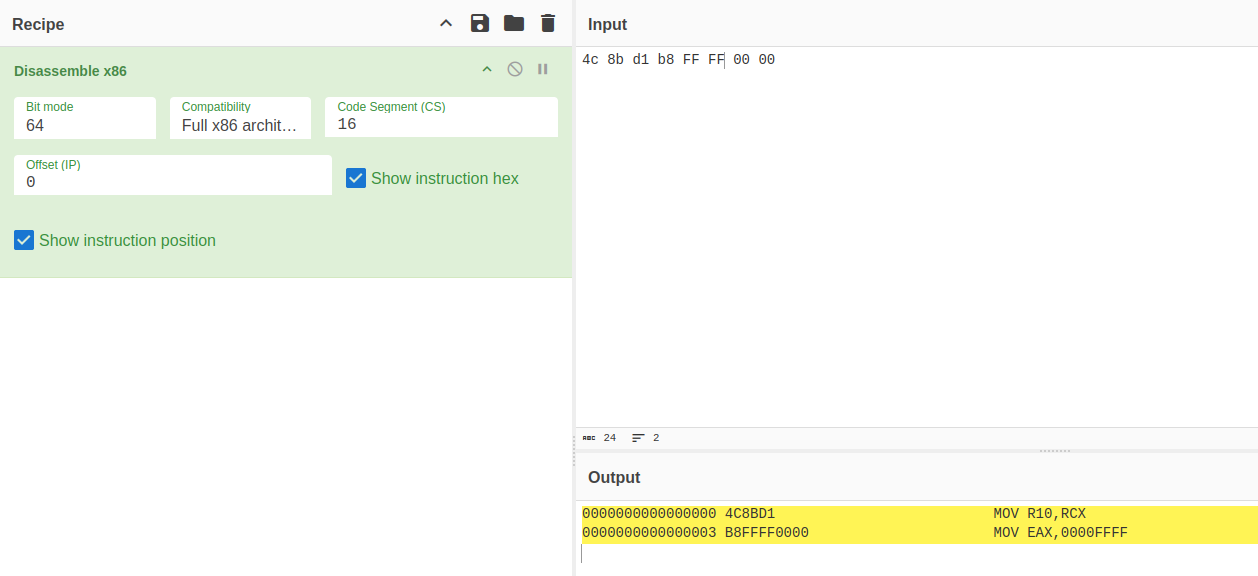Click the Disassemble x86 operation title
Viewport: 1258px width, 576px height.
[70, 71]
